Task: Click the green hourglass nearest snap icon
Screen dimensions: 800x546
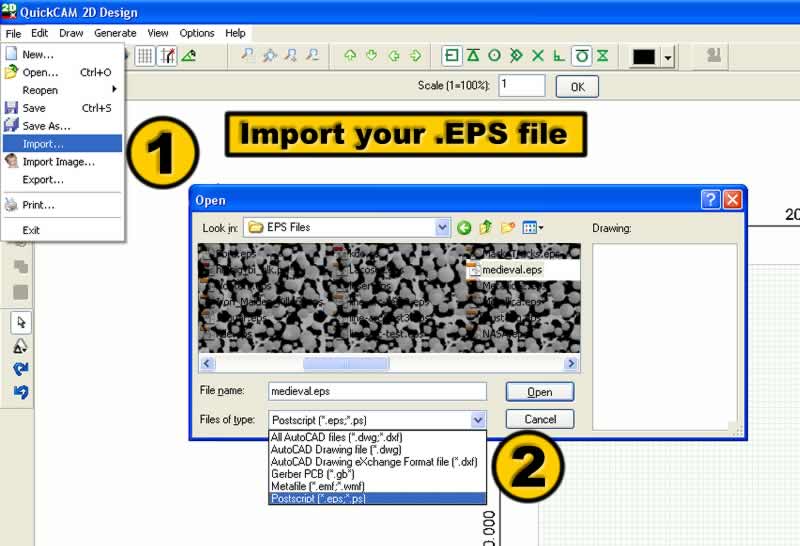Action: (603, 55)
